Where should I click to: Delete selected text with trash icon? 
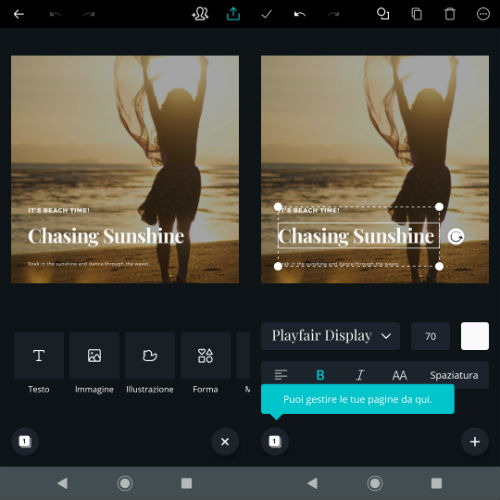pos(450,14)
